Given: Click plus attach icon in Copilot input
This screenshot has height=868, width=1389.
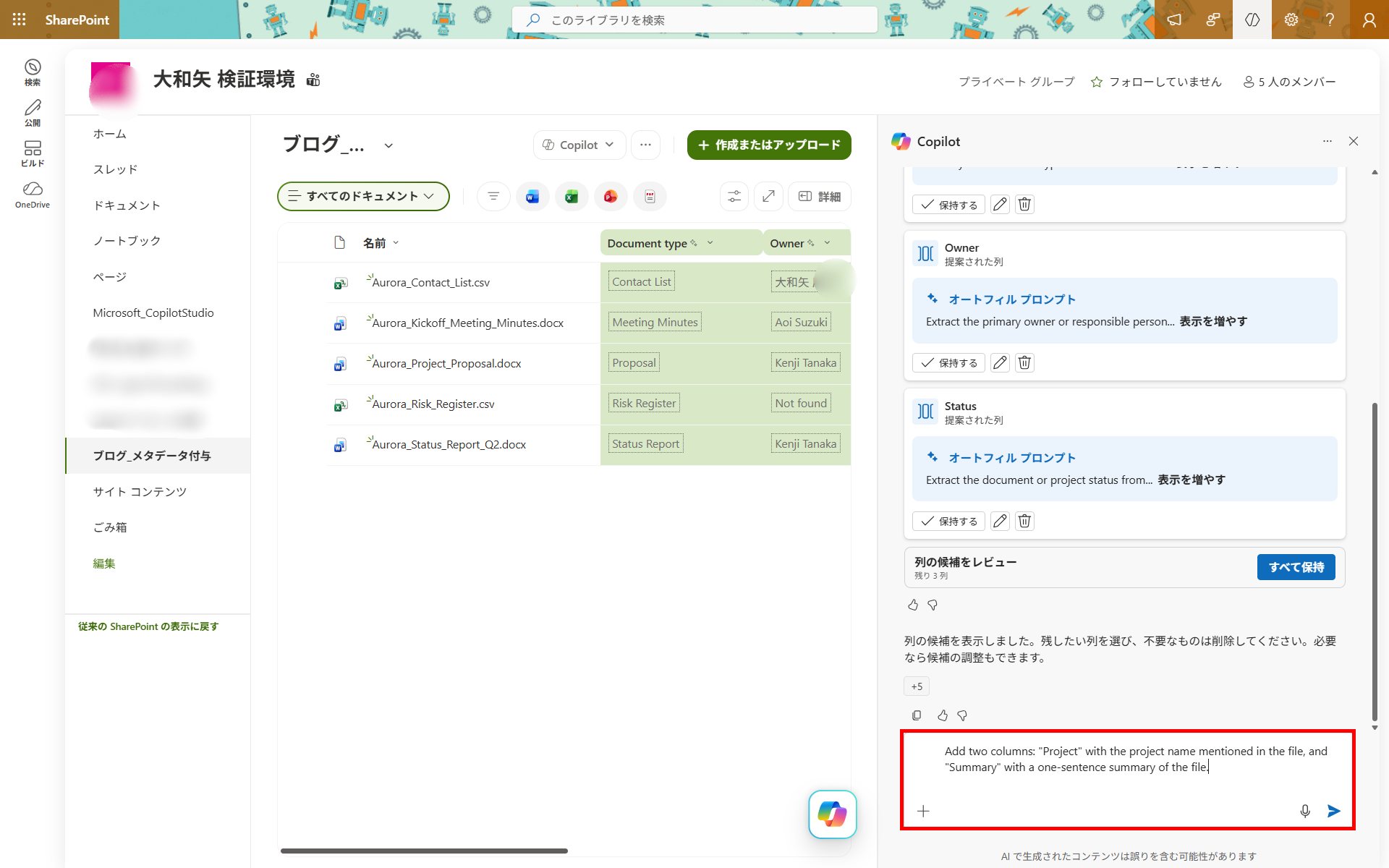Looking at the screenshot, I should (x=923, y=811).
